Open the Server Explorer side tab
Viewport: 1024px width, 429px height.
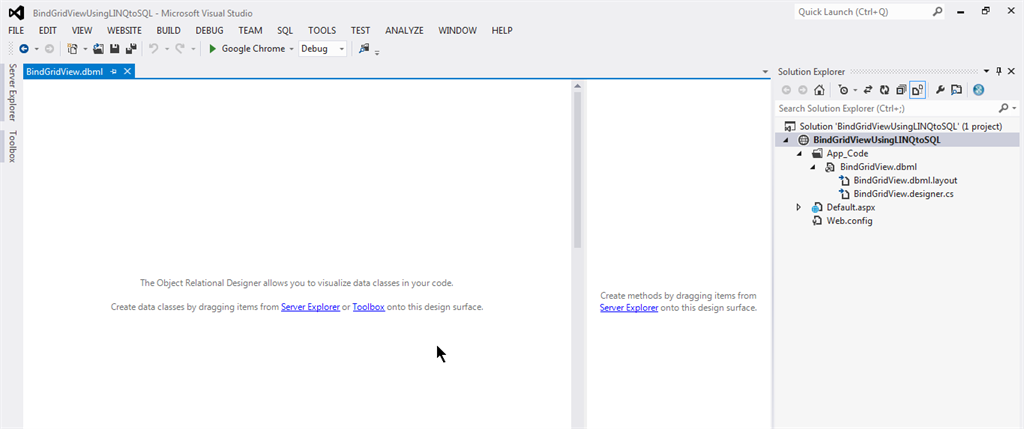point(12,92)
